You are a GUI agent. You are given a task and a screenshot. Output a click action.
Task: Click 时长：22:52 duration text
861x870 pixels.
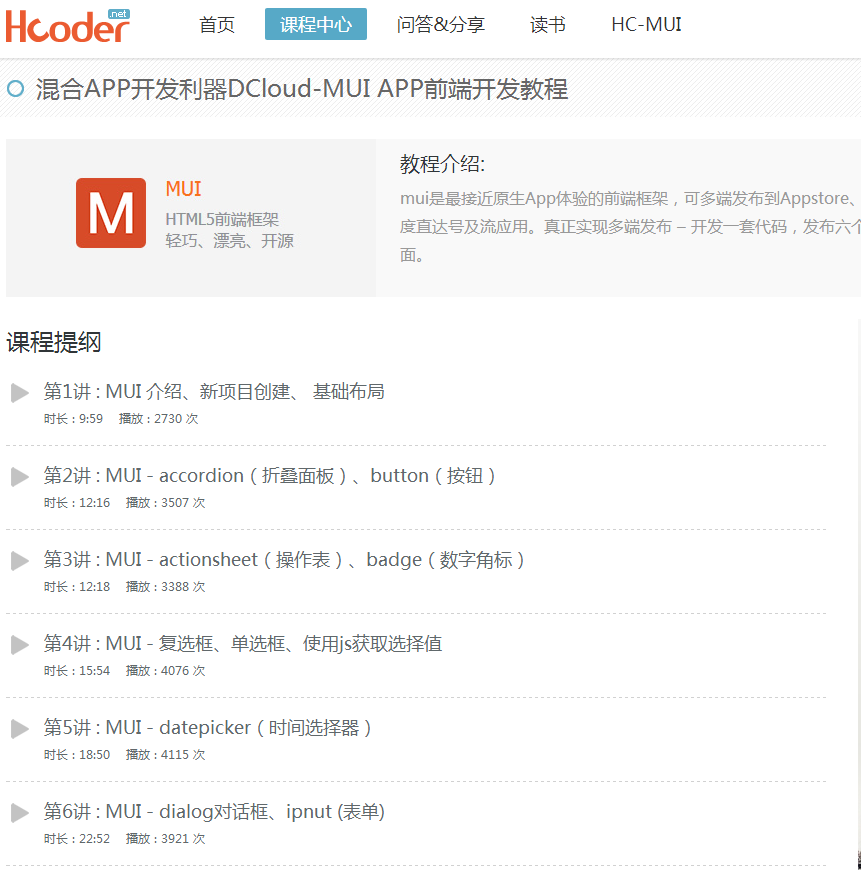(x=77, y=838)
